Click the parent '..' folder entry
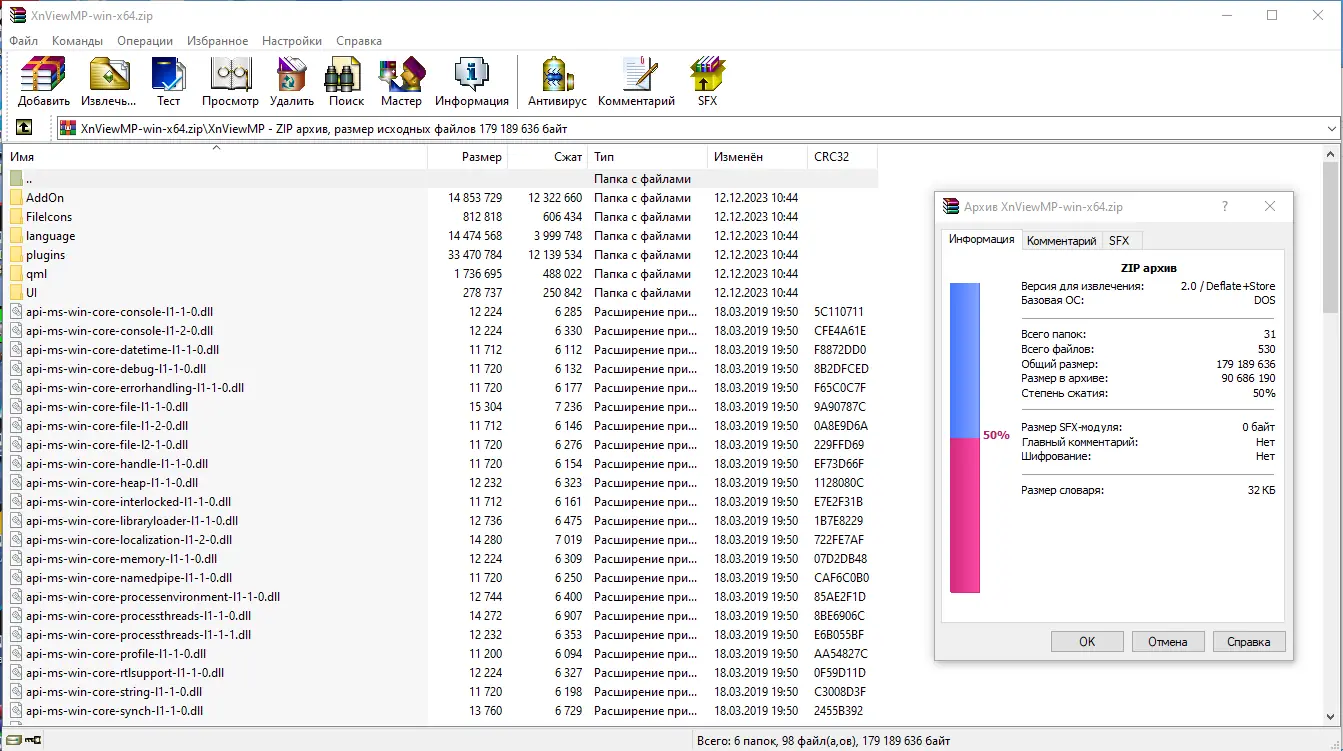Screen dimensions: 1343x751 click(29, 179)
